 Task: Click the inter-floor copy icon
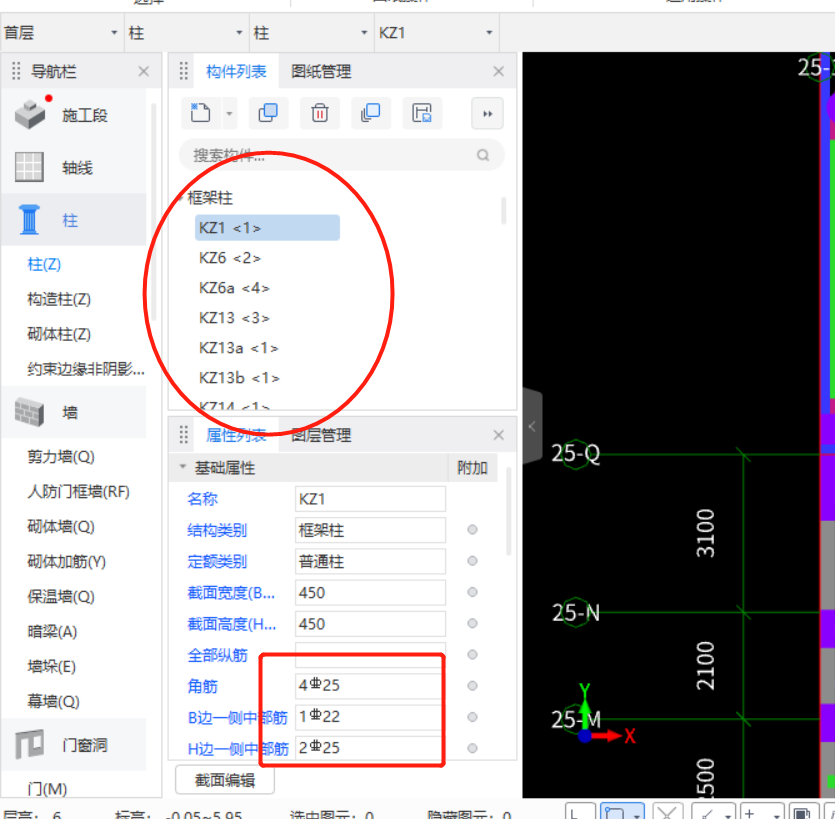[371, 113]
